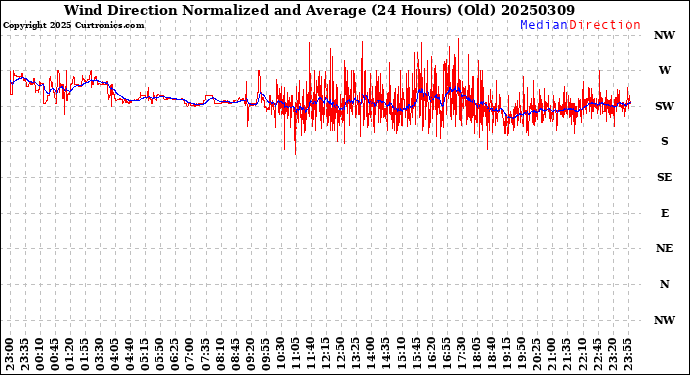The width and height of the screenshot is (690, 375).
Task: Click the W direction axis label
Action: (x=664, y=70)
